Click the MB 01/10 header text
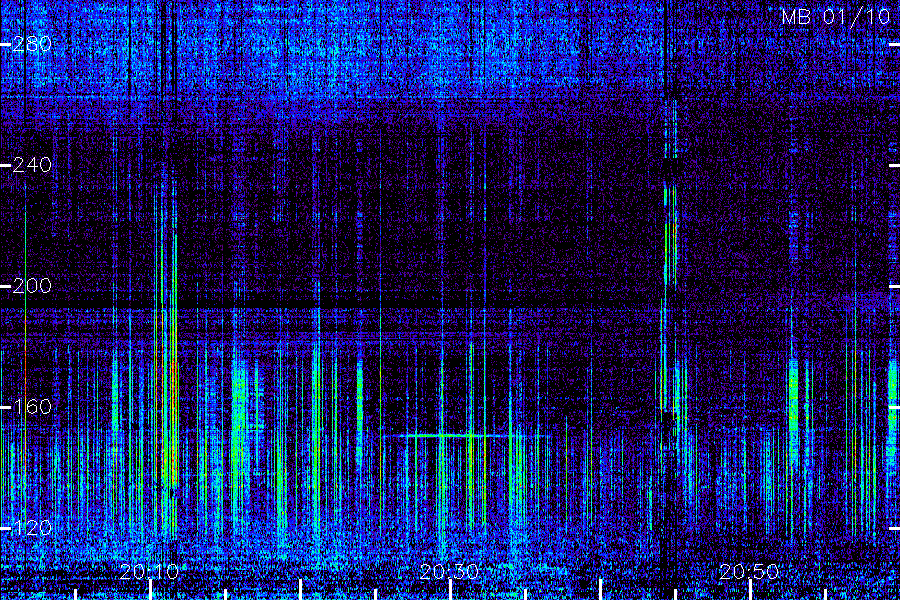The height and width of the screenshot is (600, 900). [836, 17]
